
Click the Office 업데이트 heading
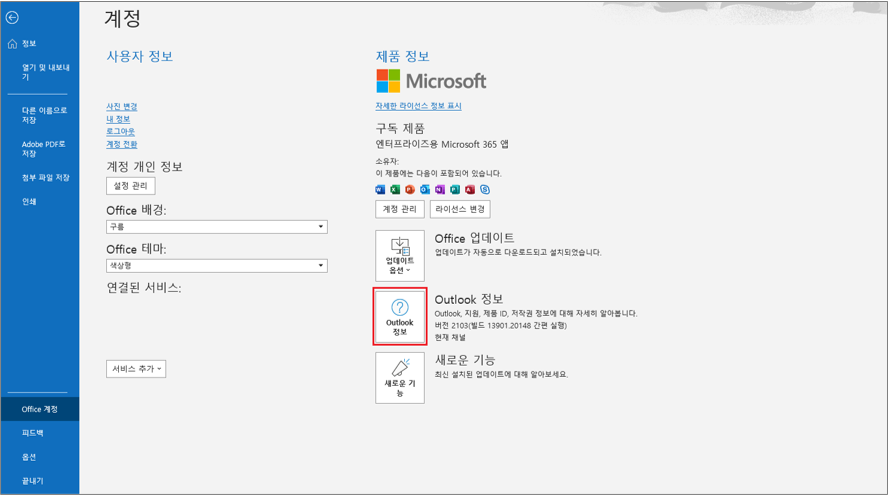[475, 238]
